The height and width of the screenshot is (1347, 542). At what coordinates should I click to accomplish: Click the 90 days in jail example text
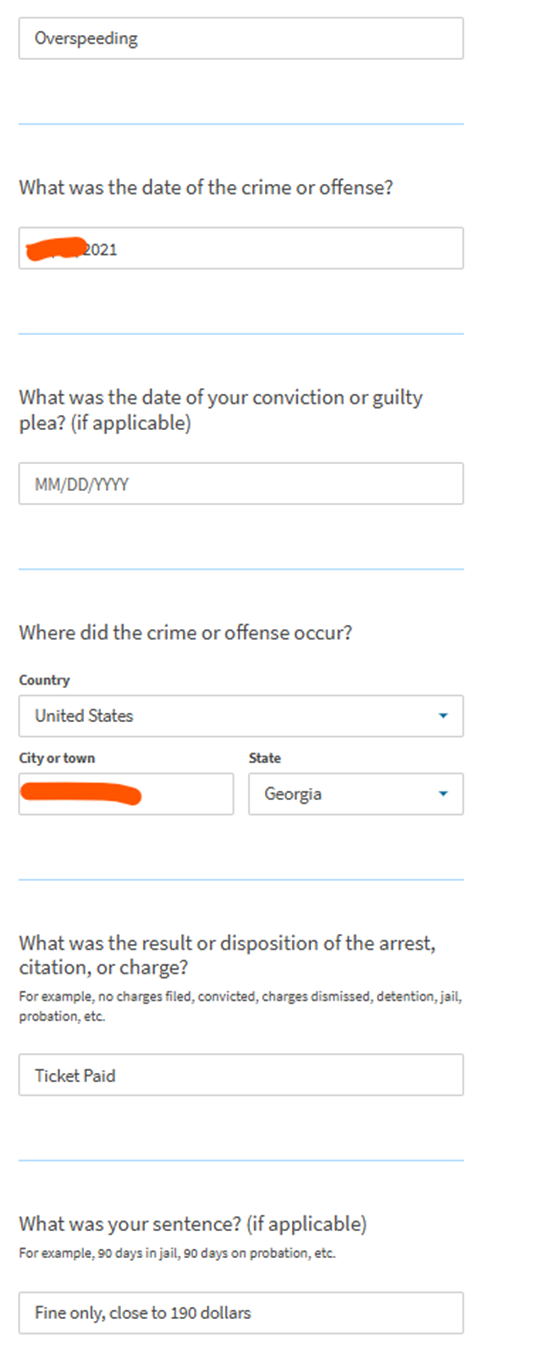pos(177,1254)
